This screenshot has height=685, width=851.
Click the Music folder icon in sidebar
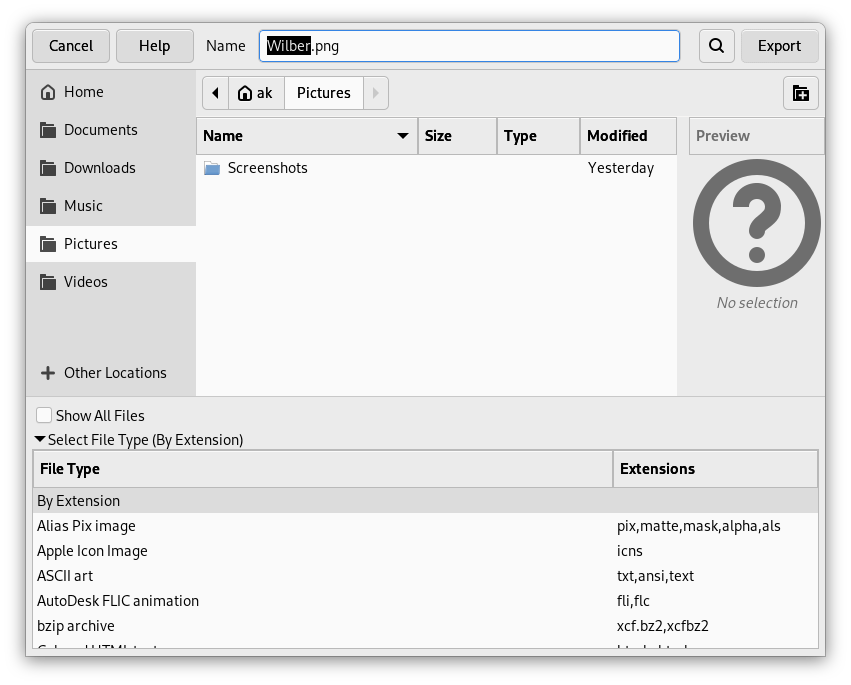47,205
